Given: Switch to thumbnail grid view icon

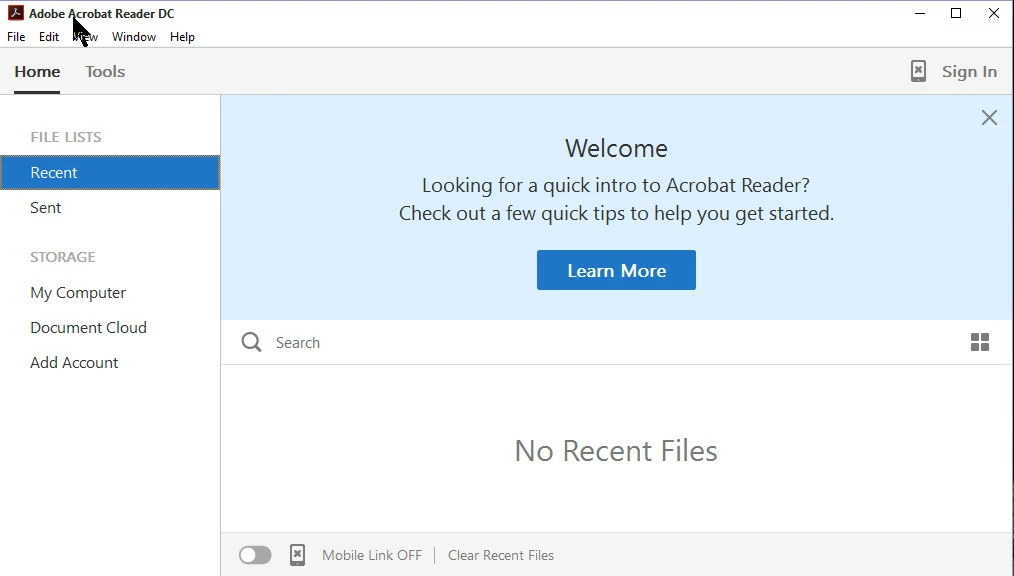Looking at the screenshot, I should point(980,342).
